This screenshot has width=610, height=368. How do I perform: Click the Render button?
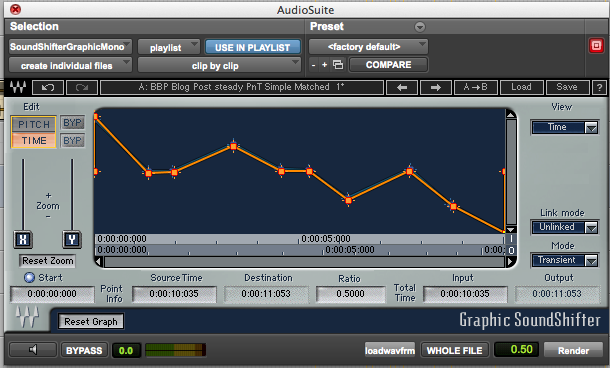pos(573,350)
